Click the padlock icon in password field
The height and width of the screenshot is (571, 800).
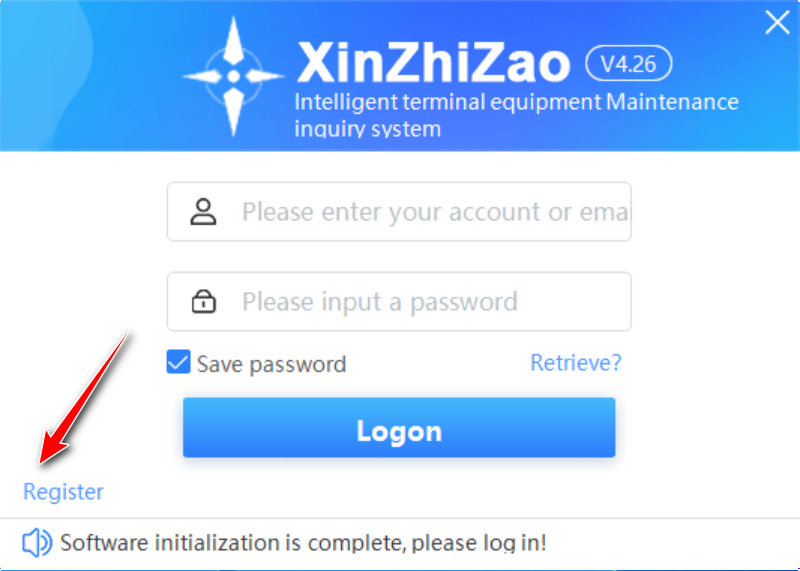click(x=204, y=301)
